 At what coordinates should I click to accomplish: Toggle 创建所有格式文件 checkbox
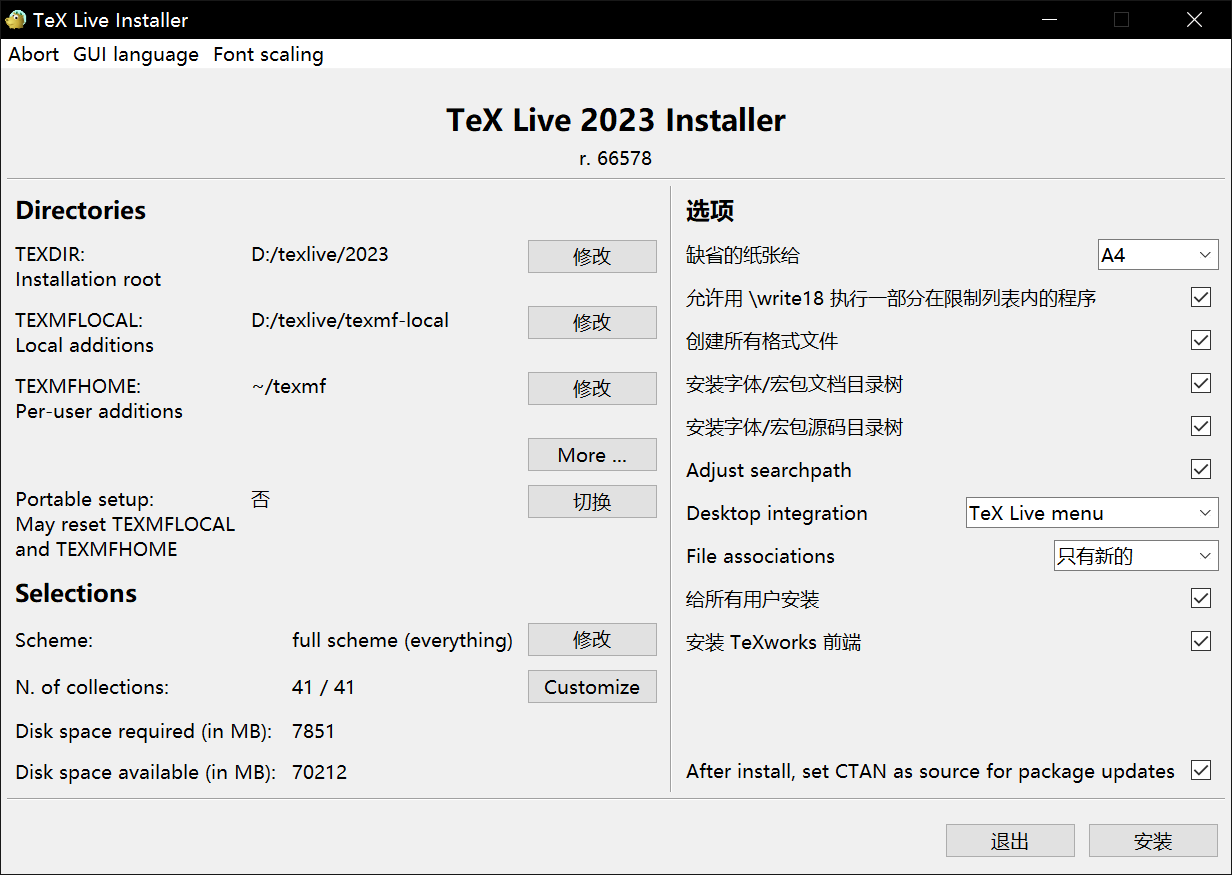click(1201, 340)
